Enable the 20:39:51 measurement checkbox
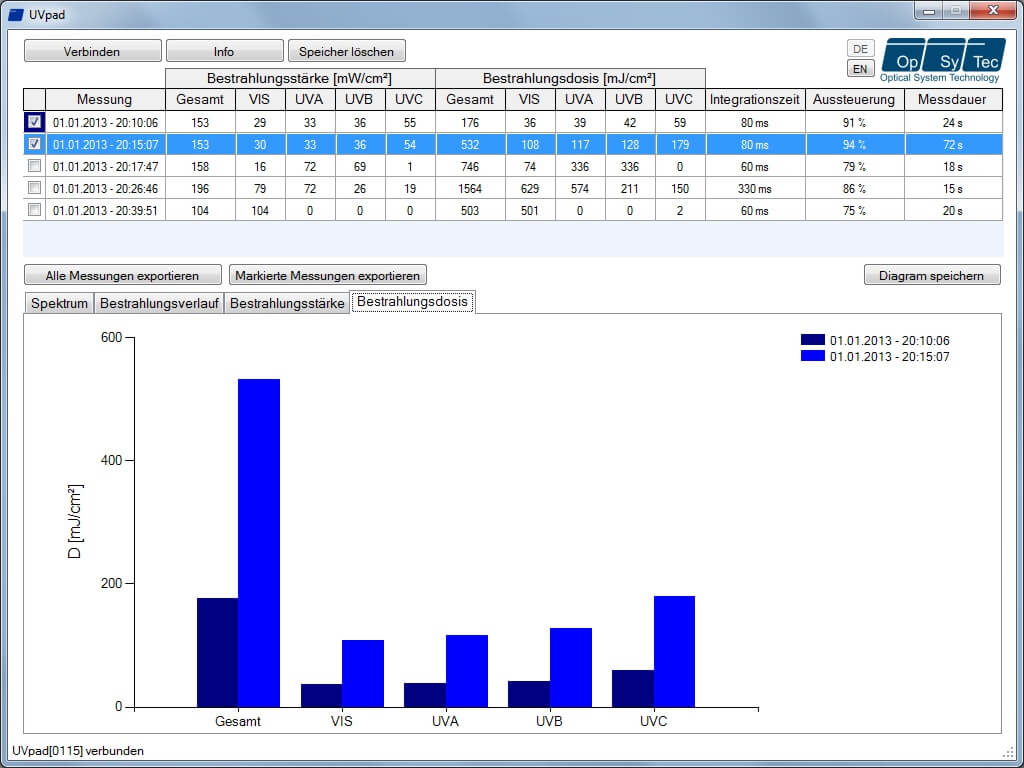The height and width of the screenshot is (768, 1024). tap(35, 210)
